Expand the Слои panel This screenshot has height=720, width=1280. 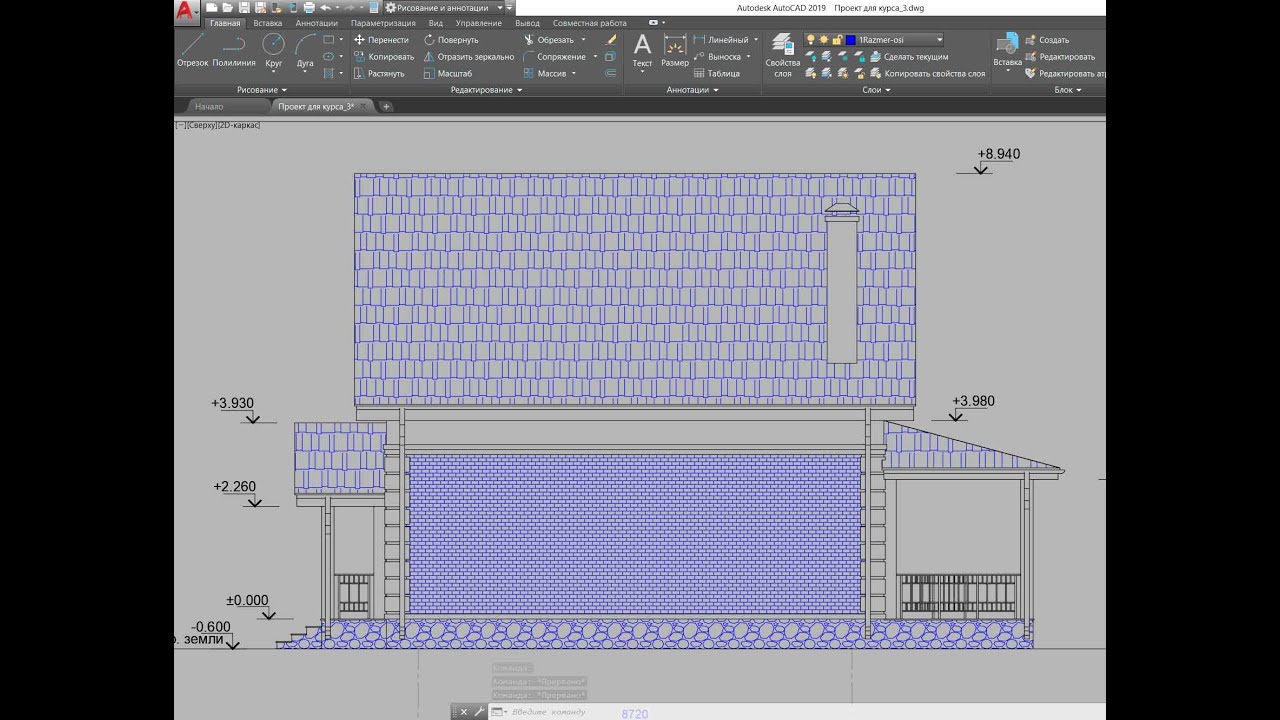pyautogui.click(x=876, y=90)
